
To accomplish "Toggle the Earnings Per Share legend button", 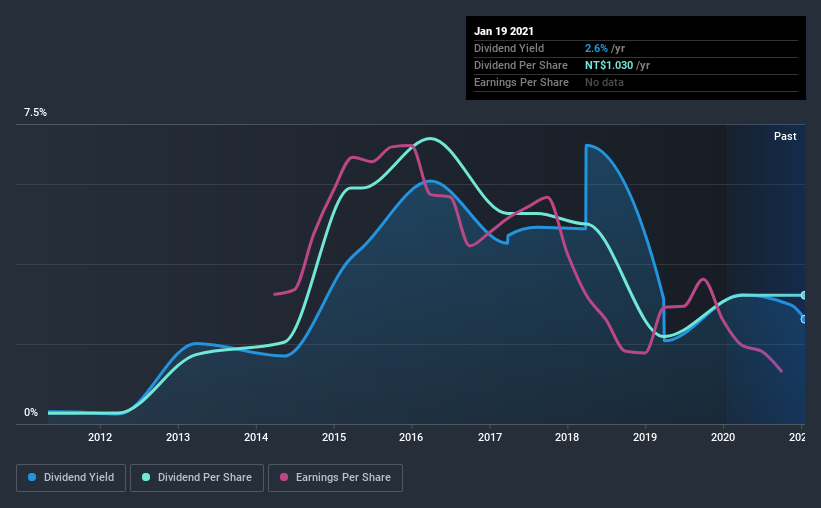I will [335, 478].
